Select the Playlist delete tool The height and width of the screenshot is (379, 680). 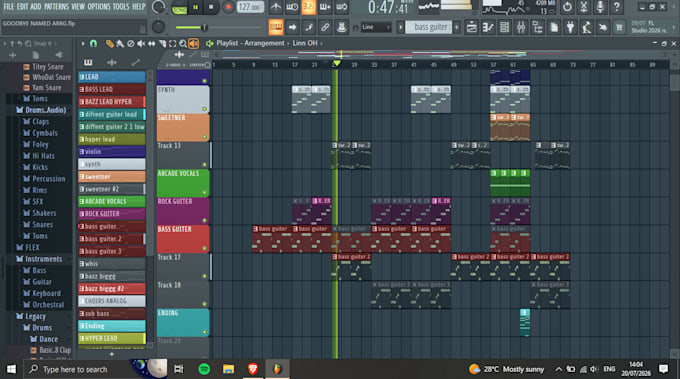(131, 43)
